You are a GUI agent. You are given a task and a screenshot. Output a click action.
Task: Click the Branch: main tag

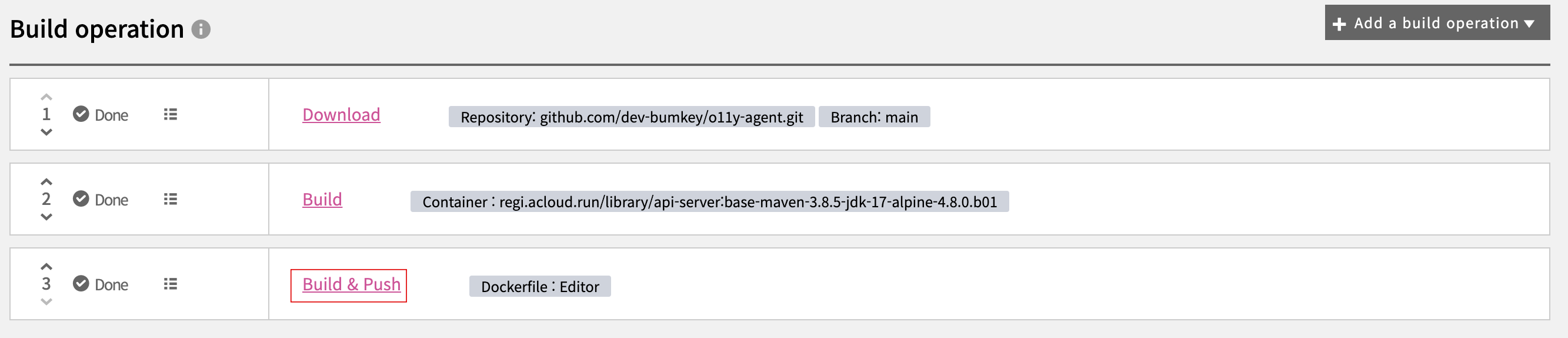click(873, 117)
